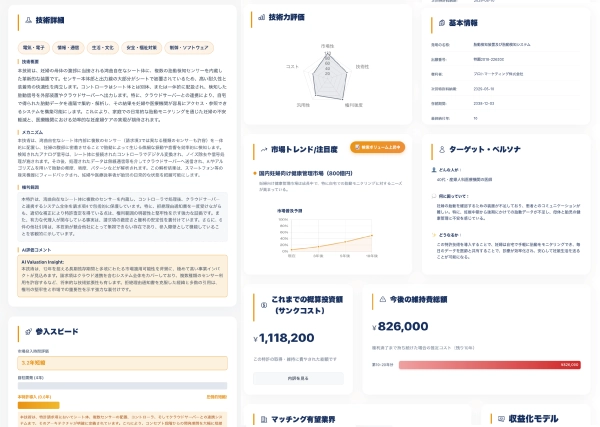Click the orange search volume rising badge

point(377,147)
